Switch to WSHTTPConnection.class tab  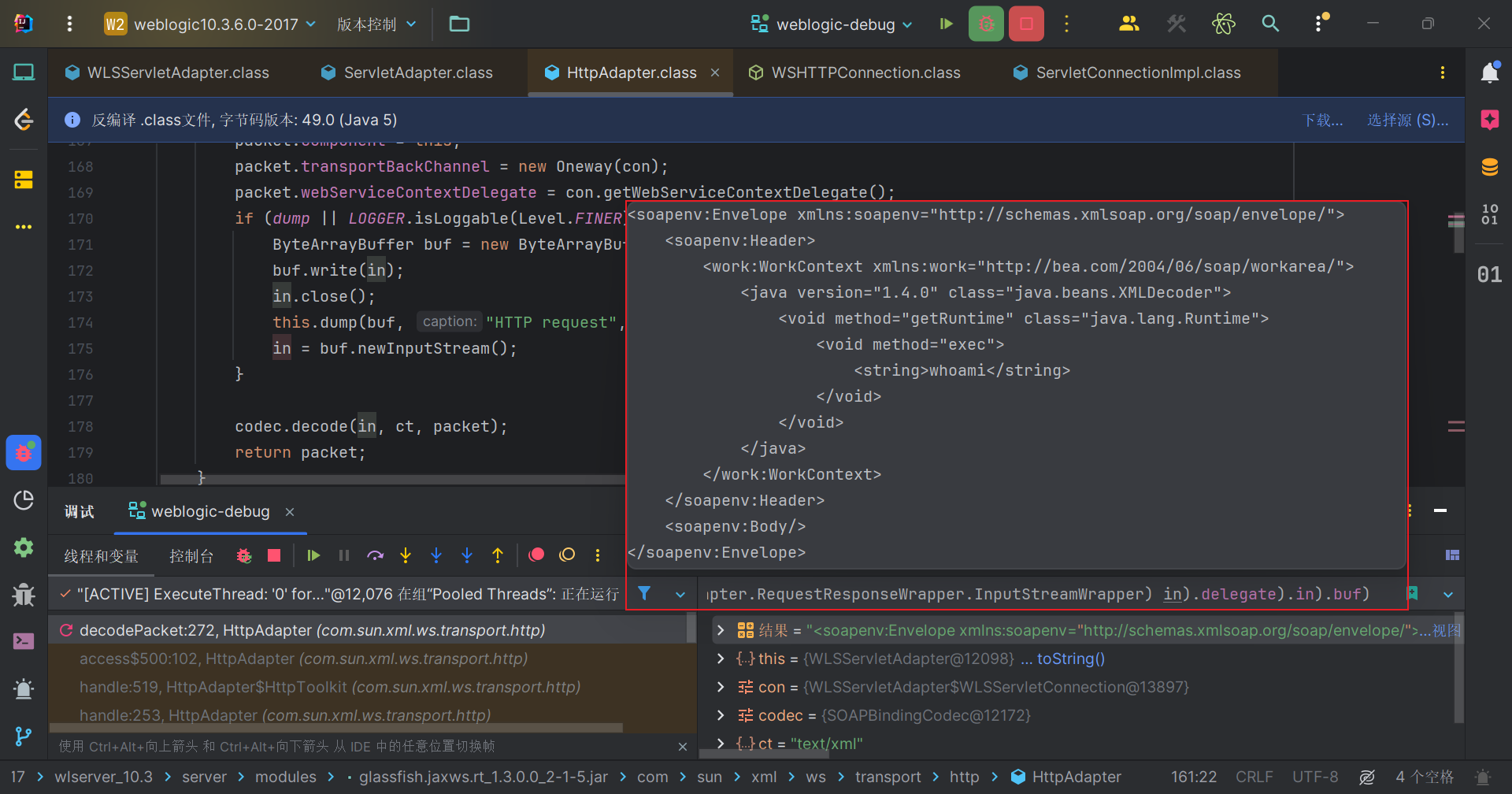(854, 72)
